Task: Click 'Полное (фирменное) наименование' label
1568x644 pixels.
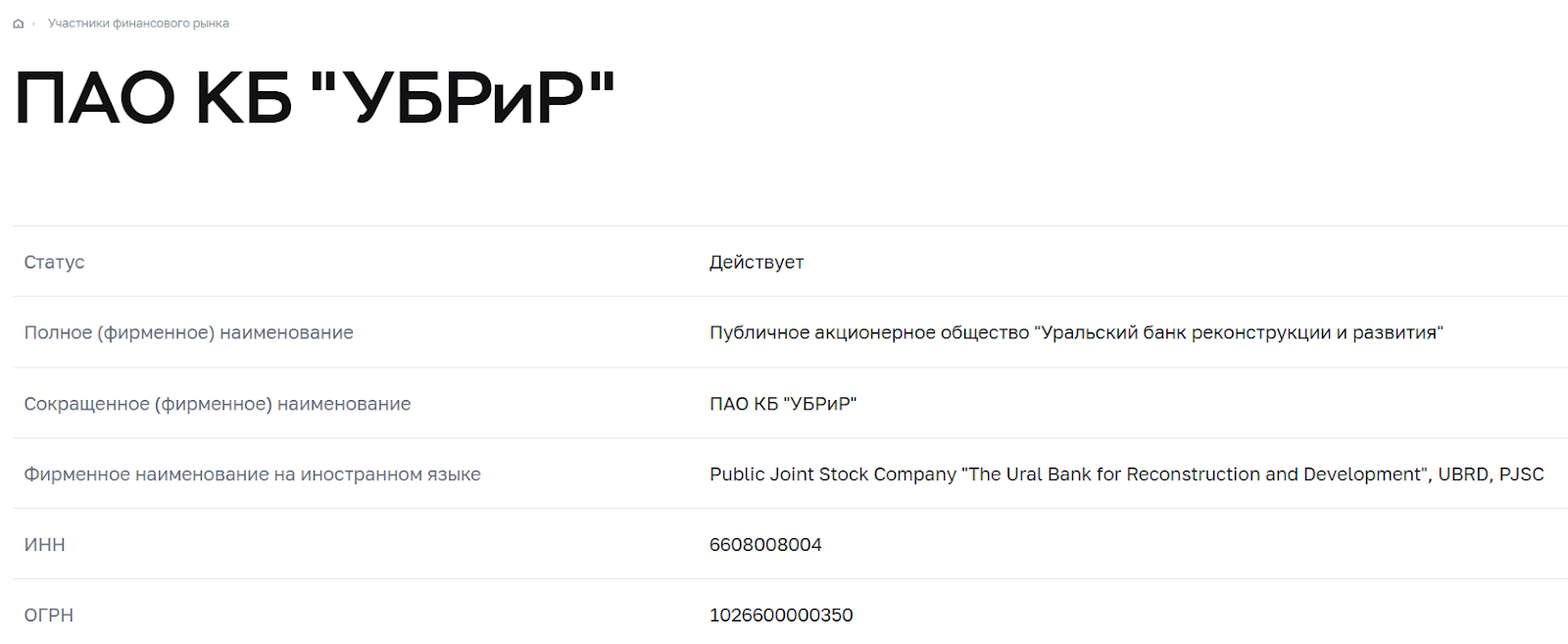Action: 188,332
